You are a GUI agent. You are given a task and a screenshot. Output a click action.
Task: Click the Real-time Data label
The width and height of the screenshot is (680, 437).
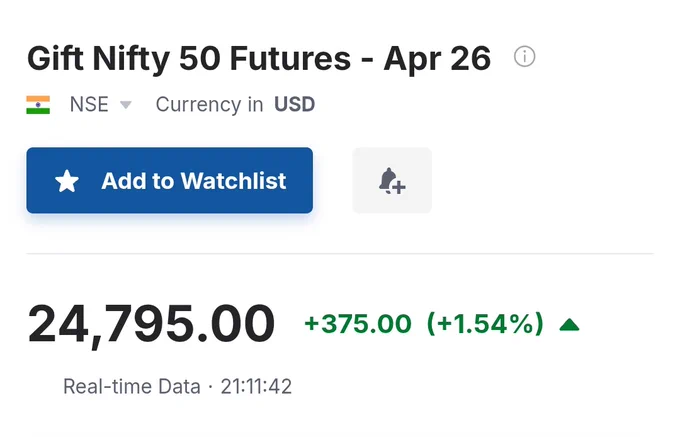[x=132, y=386]
